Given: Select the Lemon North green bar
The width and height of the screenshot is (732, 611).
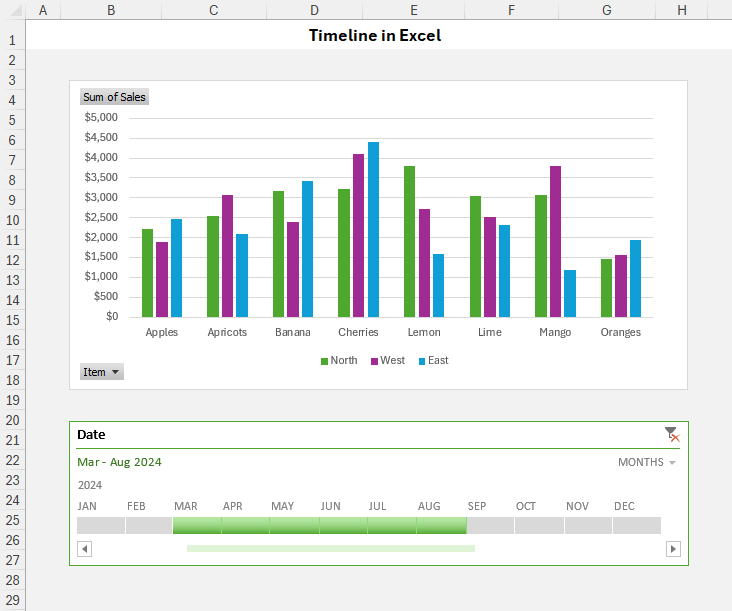Looking at the screenshot, I should [x=409, y=242].
